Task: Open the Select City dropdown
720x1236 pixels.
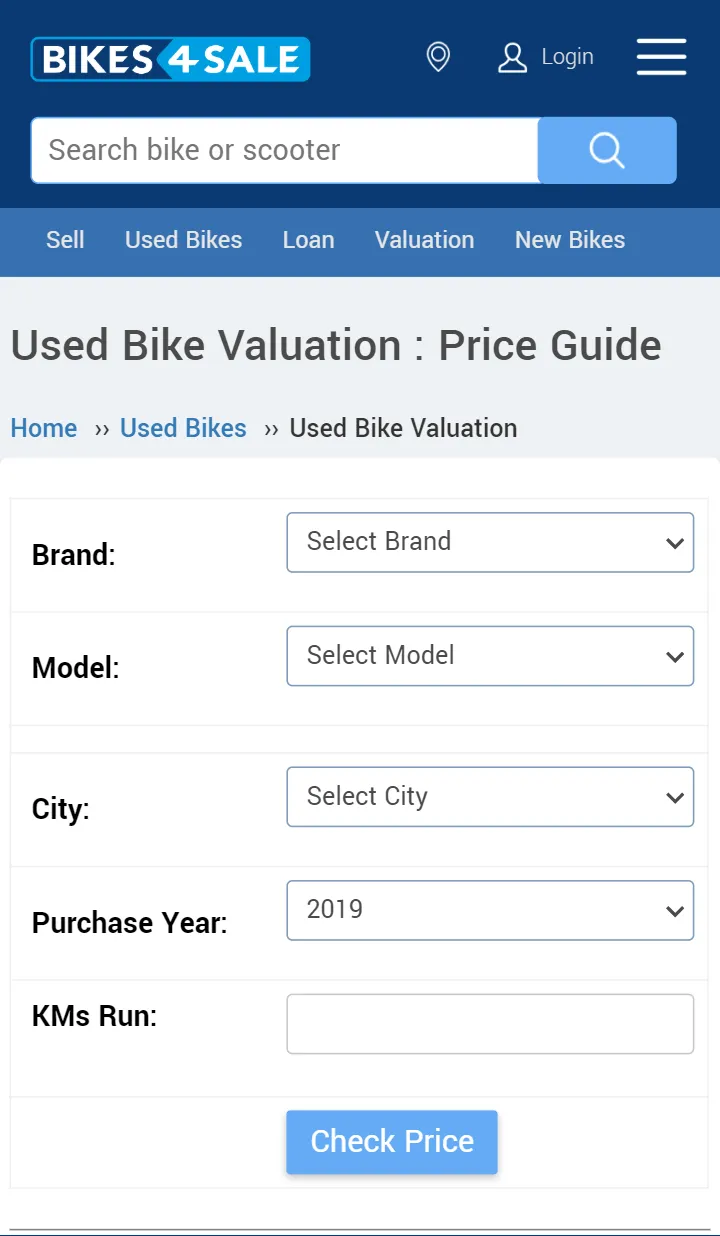Action: [x=490, y=797]
